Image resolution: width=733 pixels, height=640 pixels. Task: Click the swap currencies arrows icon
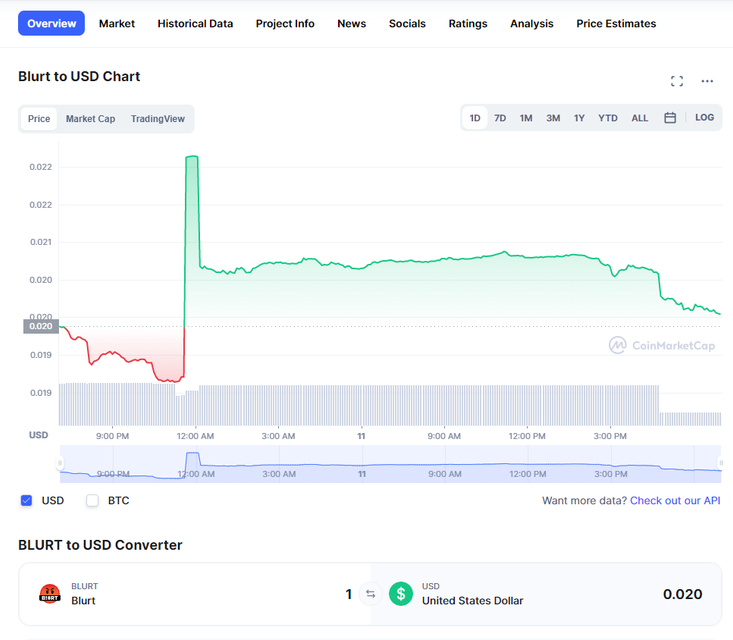[x=370, y=594]
